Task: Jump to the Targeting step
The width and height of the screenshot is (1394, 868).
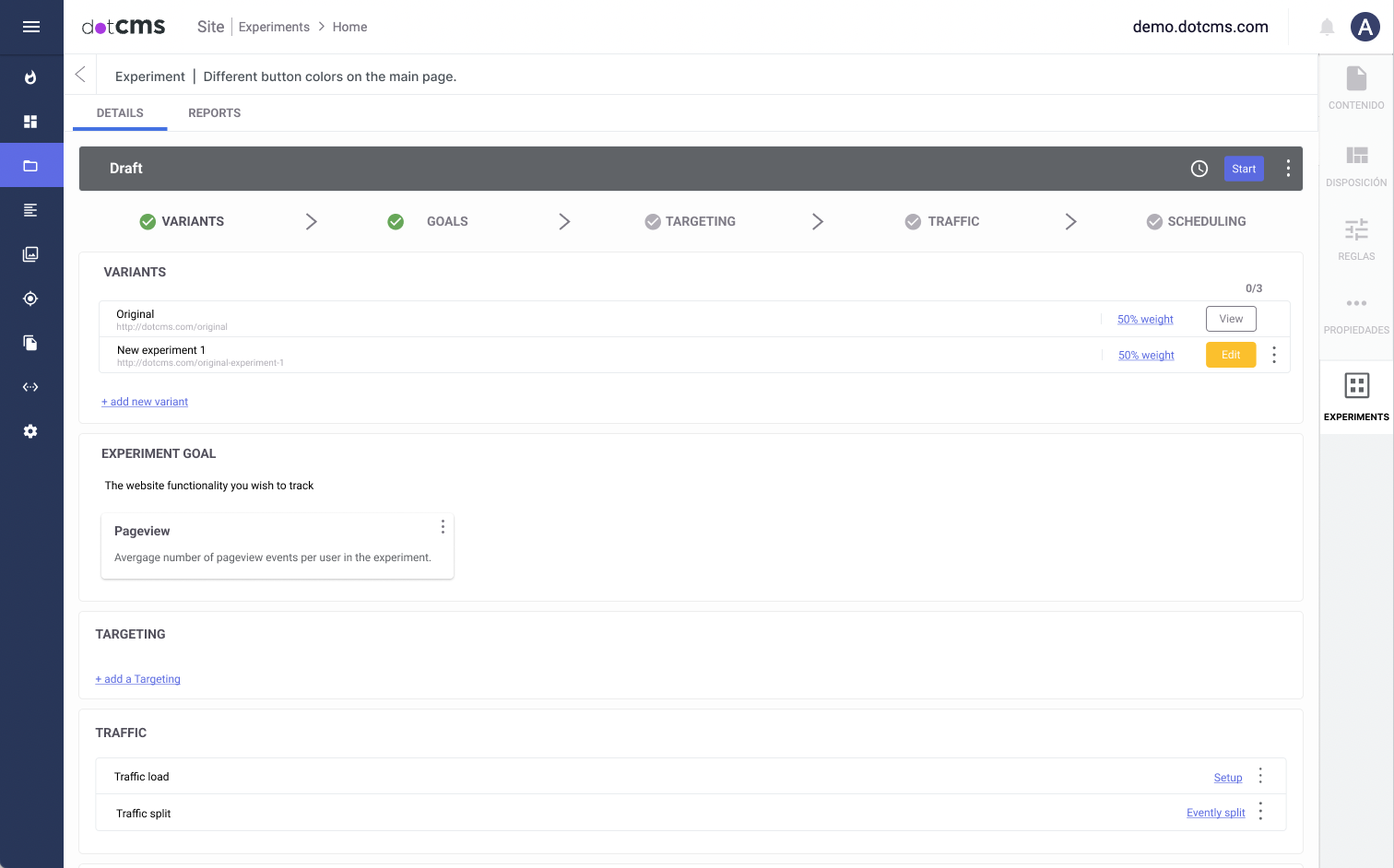Action: 690,221
